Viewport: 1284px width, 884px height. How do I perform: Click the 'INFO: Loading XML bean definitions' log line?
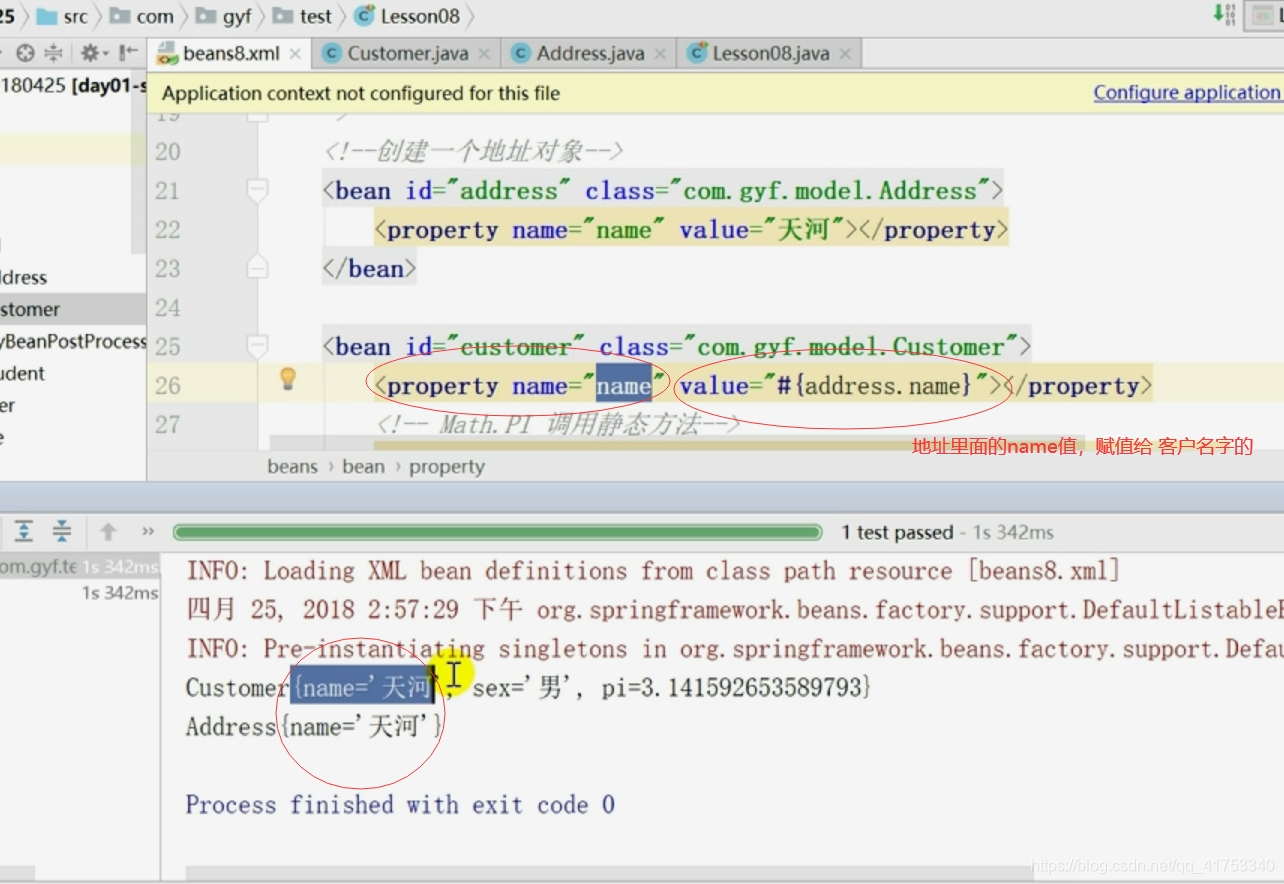point(653,571)
